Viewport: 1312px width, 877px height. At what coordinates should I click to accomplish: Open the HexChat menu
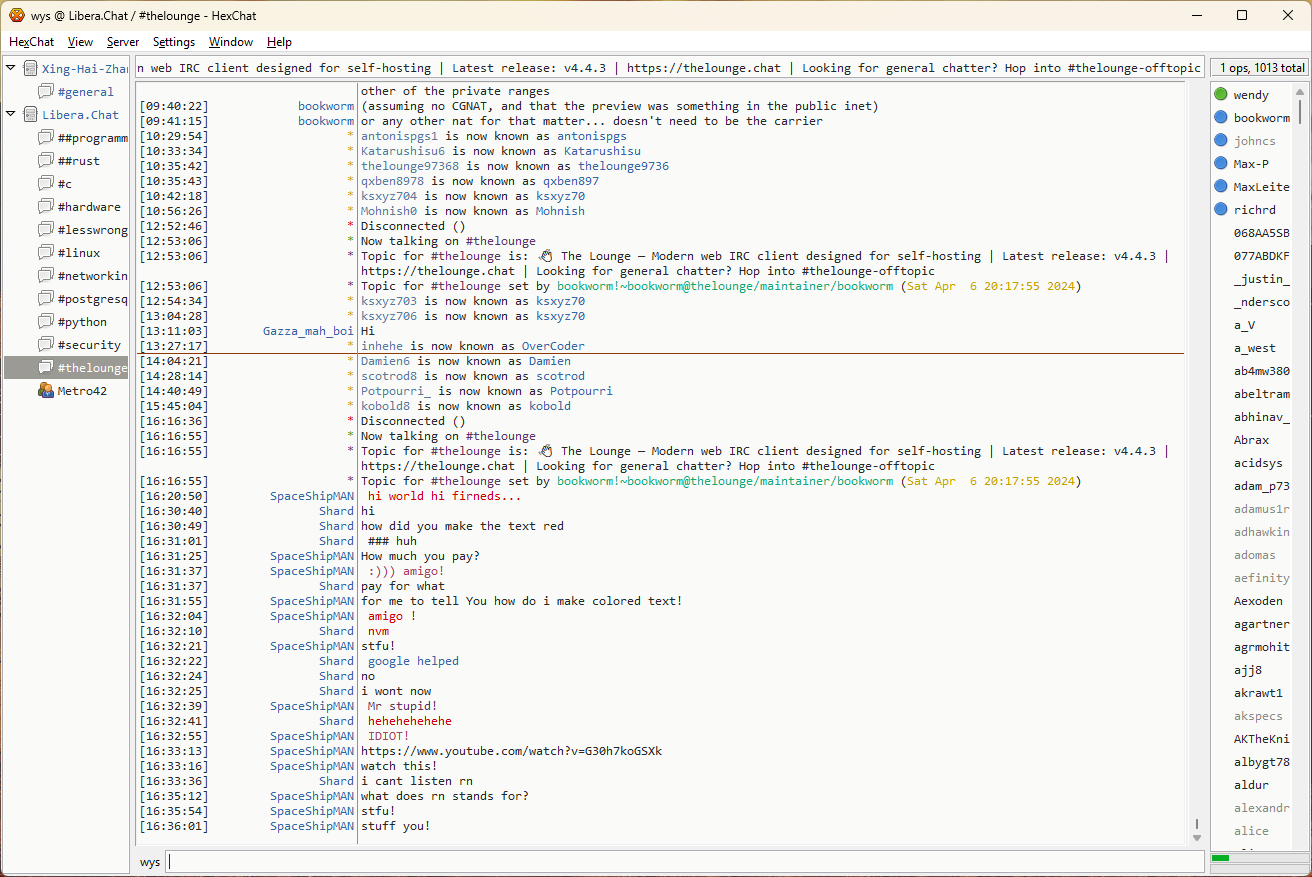point(32,42)
